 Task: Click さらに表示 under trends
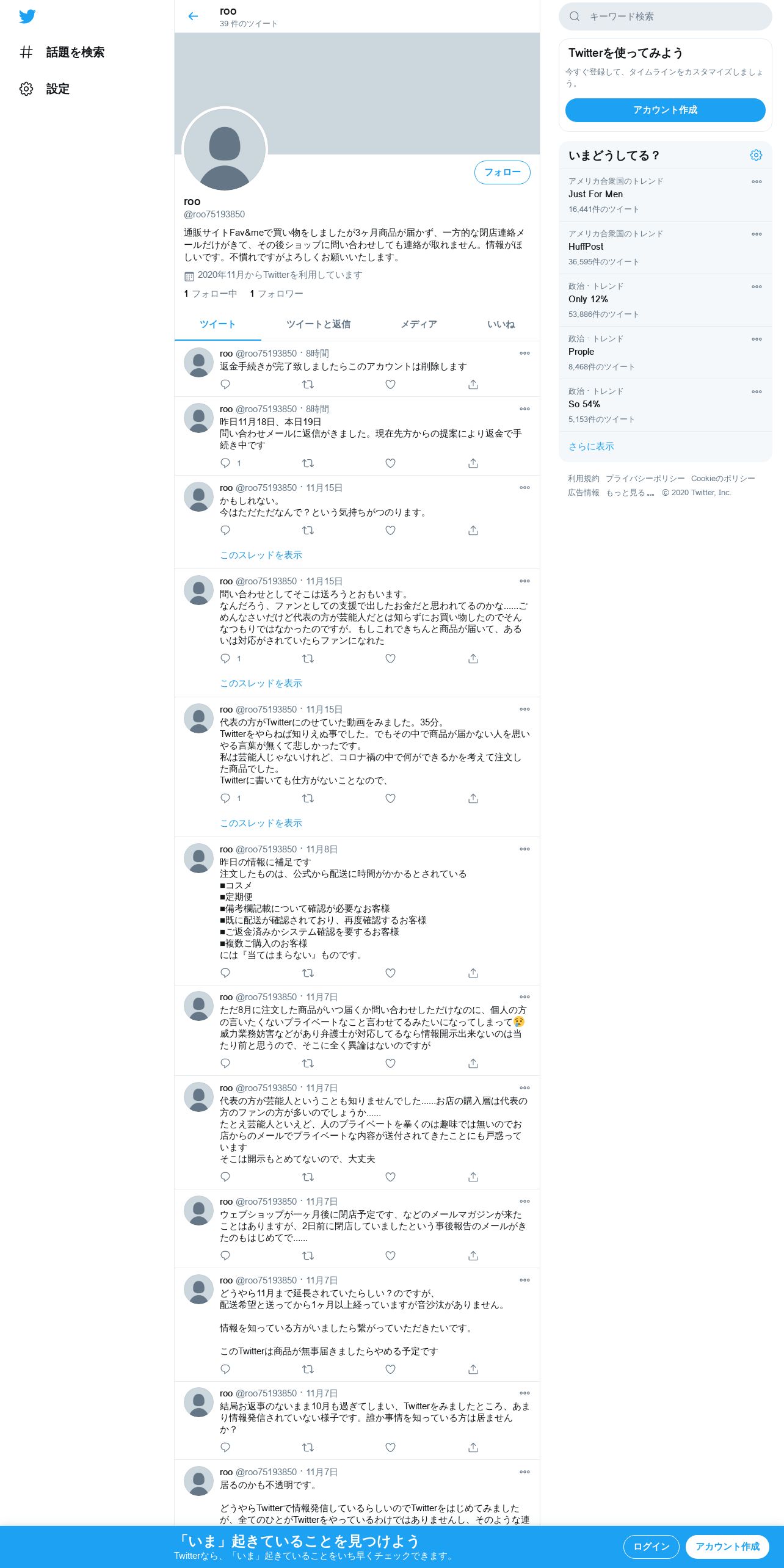pos(591,446)
